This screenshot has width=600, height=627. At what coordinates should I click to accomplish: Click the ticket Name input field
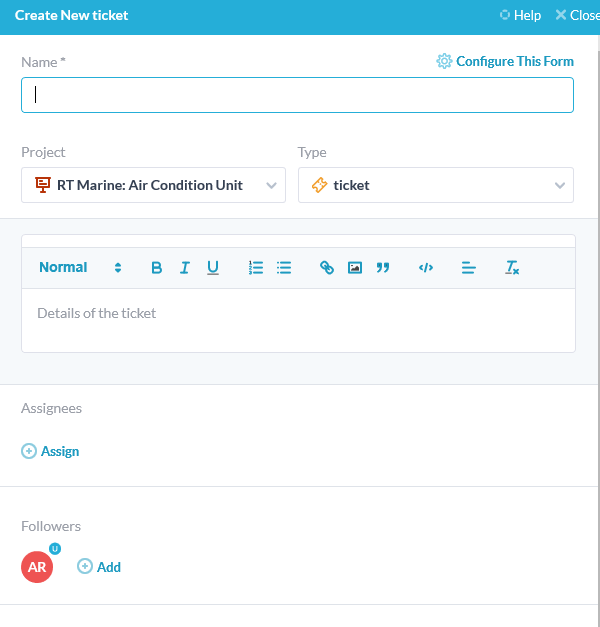pos(297,95)
